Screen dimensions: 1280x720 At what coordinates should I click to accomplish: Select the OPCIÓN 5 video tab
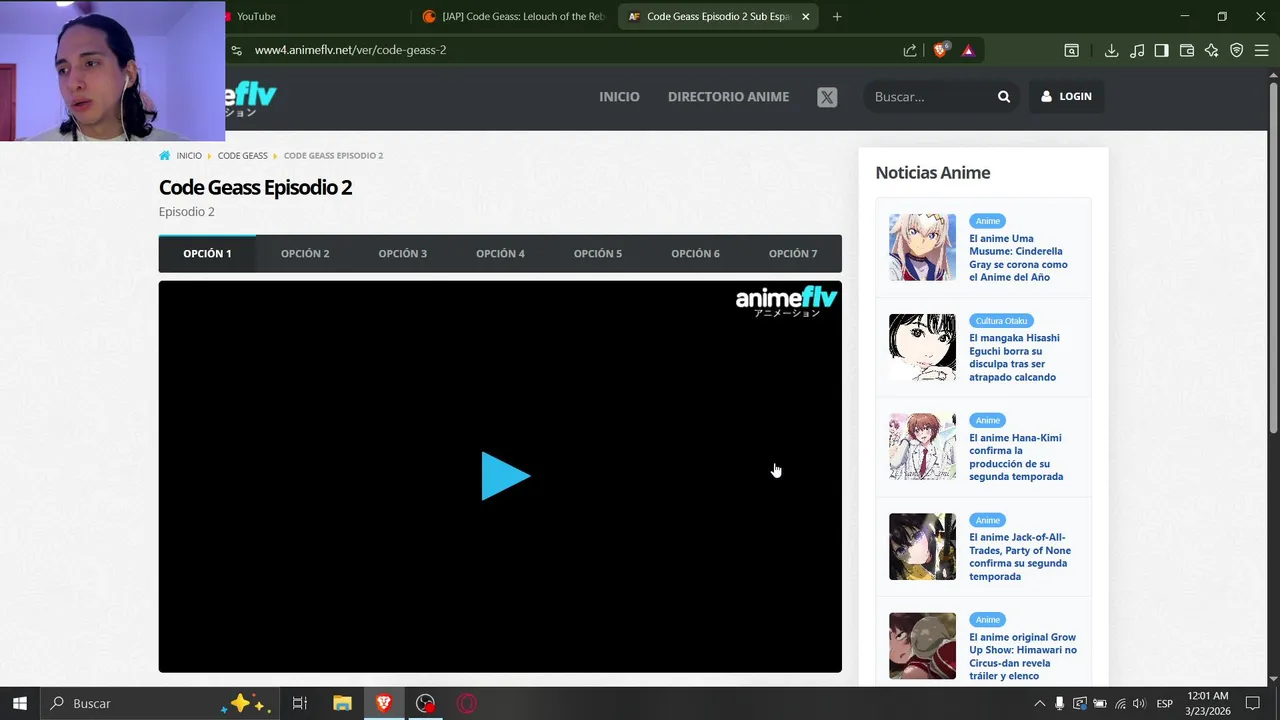click(x=598, y=254)
